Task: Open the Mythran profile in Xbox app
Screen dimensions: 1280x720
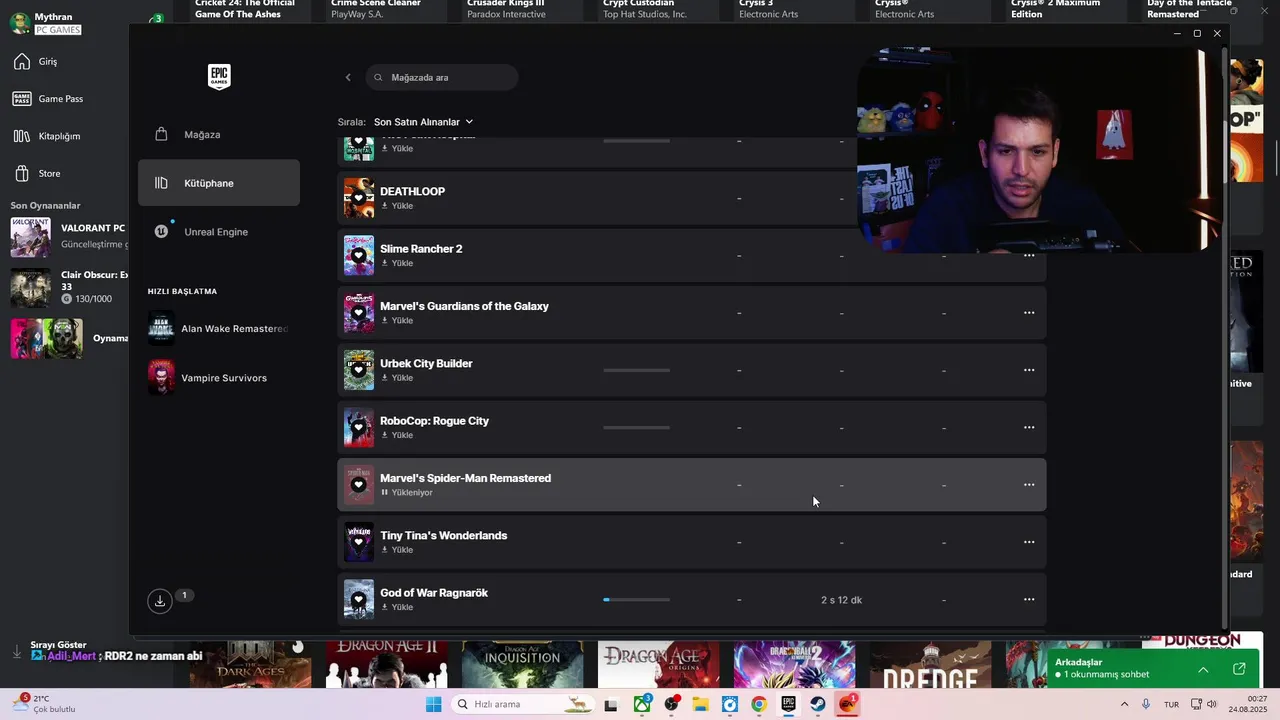Action: click(x=46, y=23)
